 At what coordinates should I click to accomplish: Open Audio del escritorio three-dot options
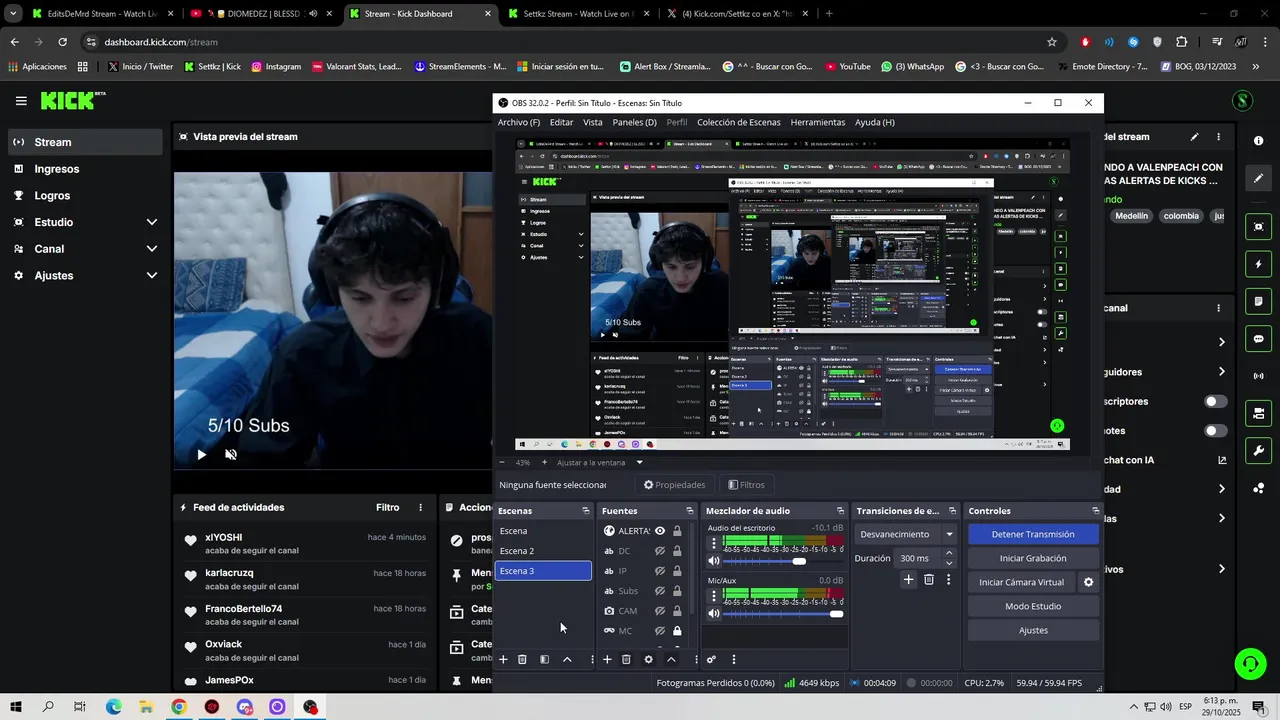point(714,544)
